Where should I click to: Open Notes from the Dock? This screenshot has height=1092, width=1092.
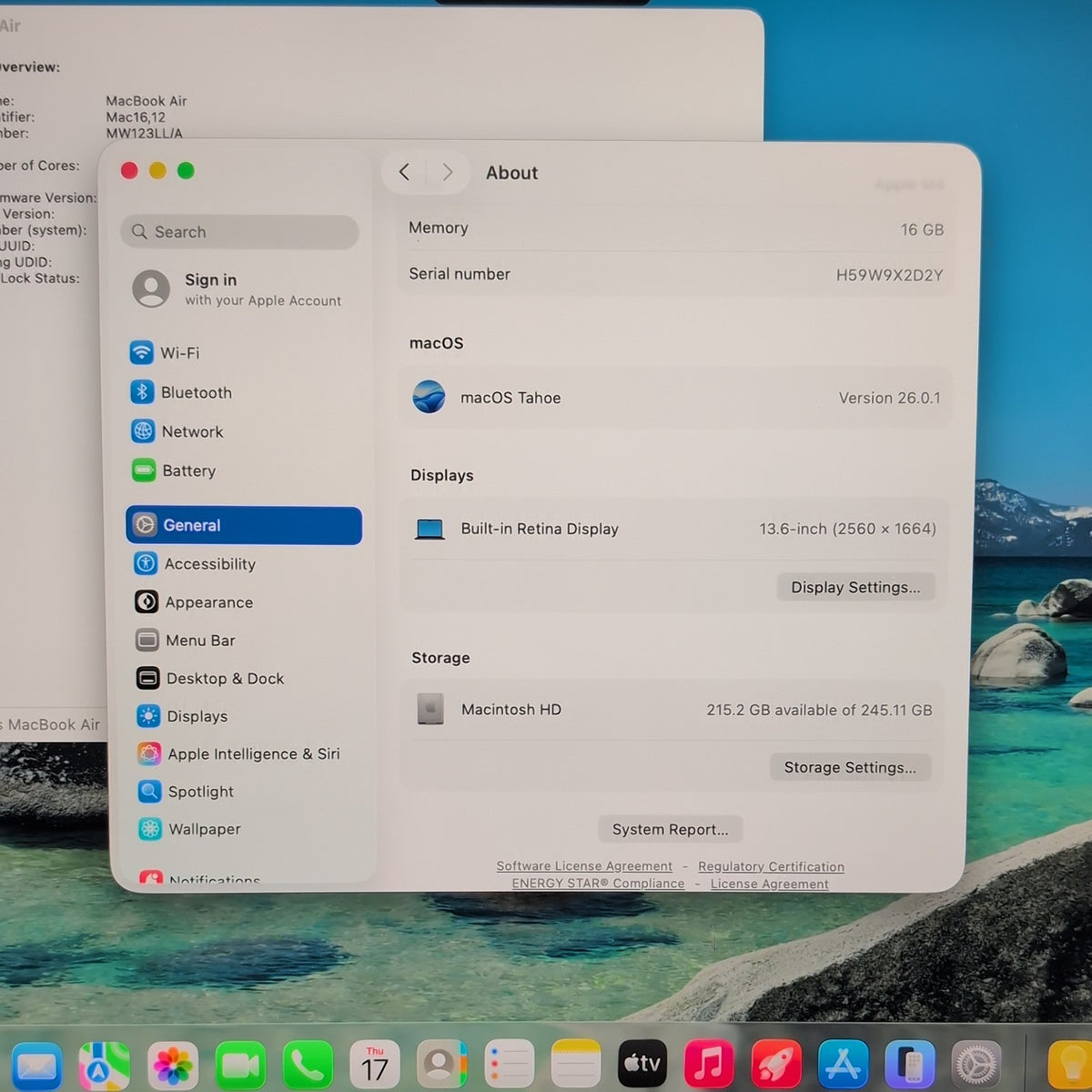(576, 1065)
